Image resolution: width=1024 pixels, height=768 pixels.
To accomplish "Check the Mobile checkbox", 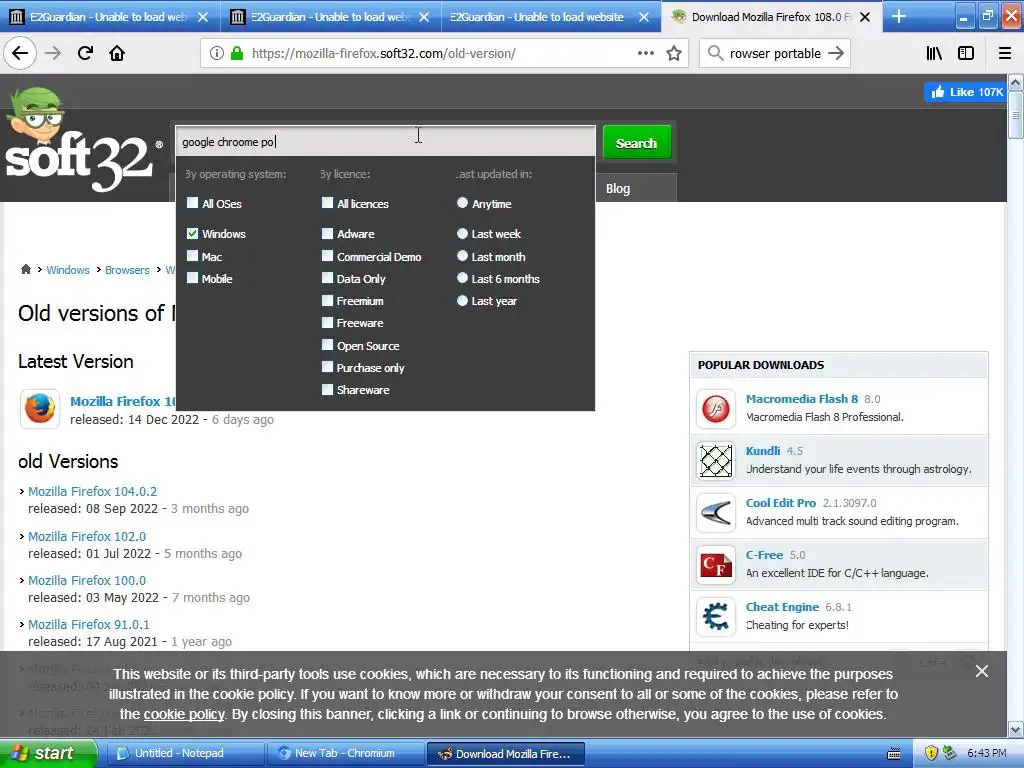I will point(192,278).
